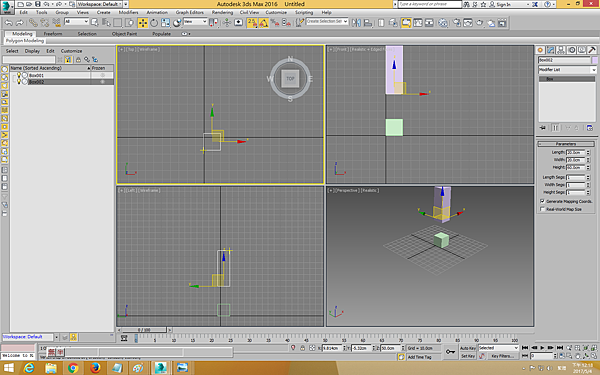This screenshot has width=600, height=375.
Task: Click the Undo arrow icon
Action: [x=8, y=23]
